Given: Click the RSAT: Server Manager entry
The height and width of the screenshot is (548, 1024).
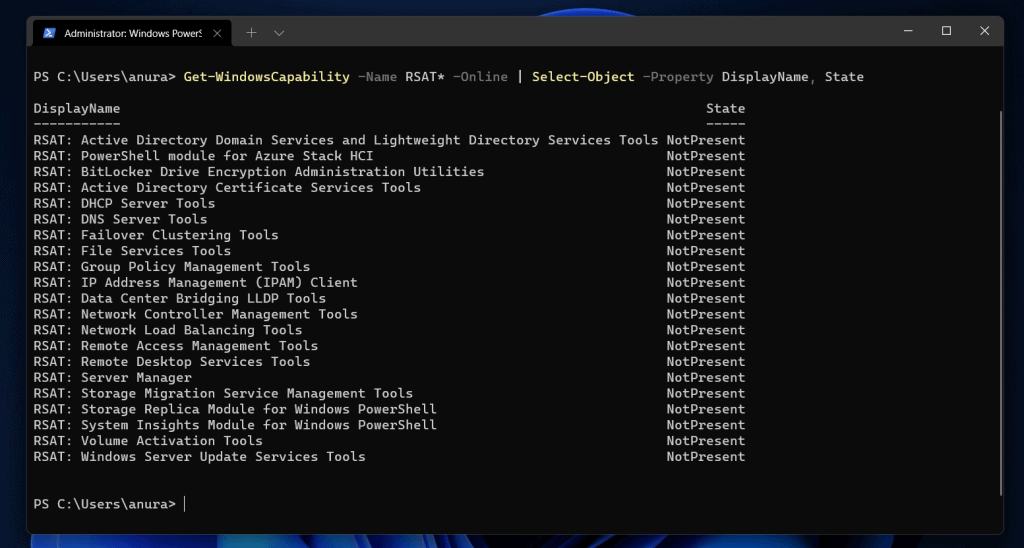Looking at the screenshot, I should pyautogui.click(x=112, y=377).
